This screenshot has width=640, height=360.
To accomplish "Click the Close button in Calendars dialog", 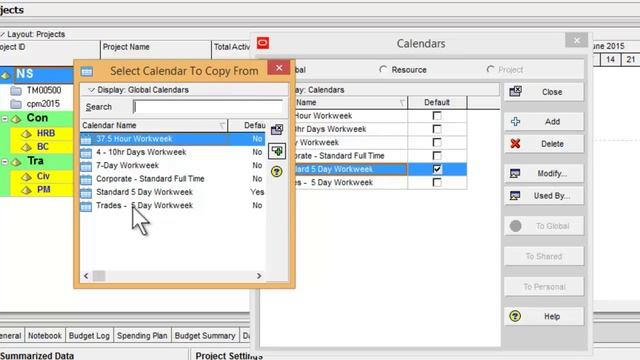I will click(x=544, y=92).
